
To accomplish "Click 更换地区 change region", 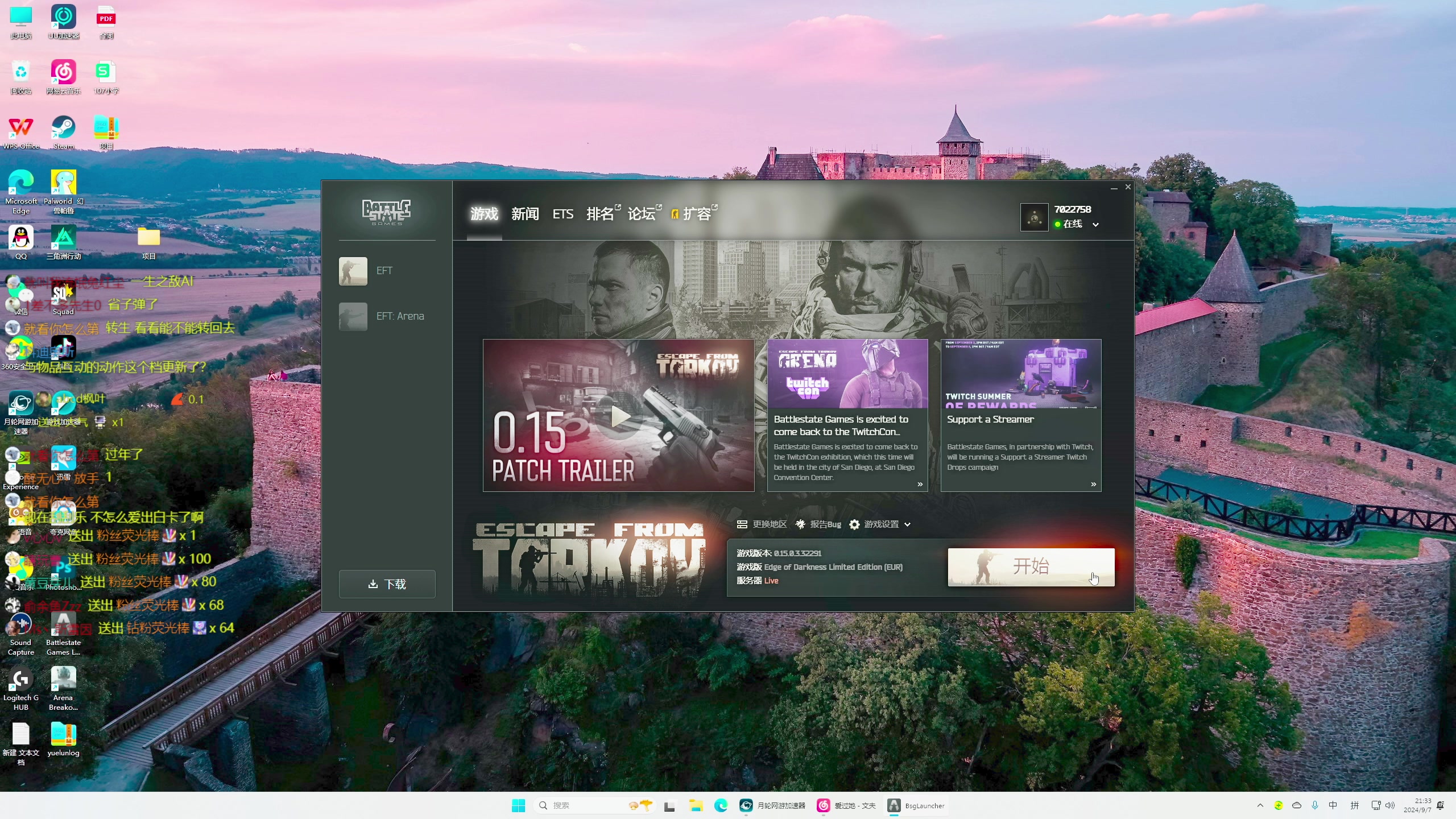I will pos(762,524).
